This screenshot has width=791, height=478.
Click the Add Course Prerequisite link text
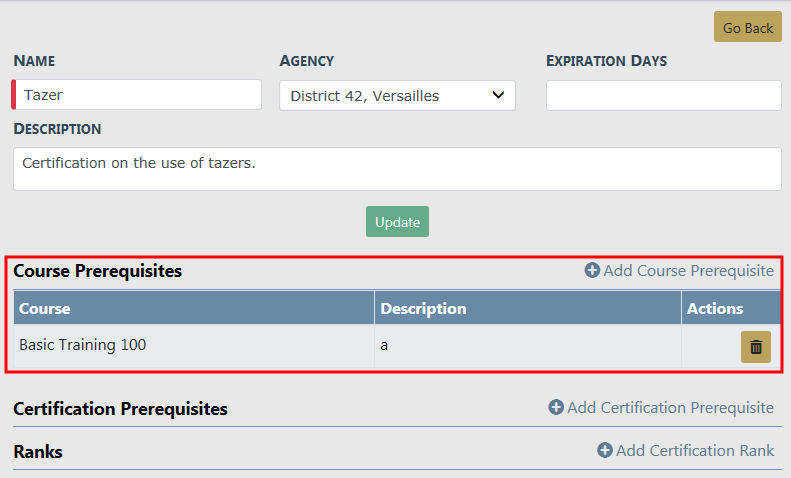pyautogui.click(x=688, y=271)
